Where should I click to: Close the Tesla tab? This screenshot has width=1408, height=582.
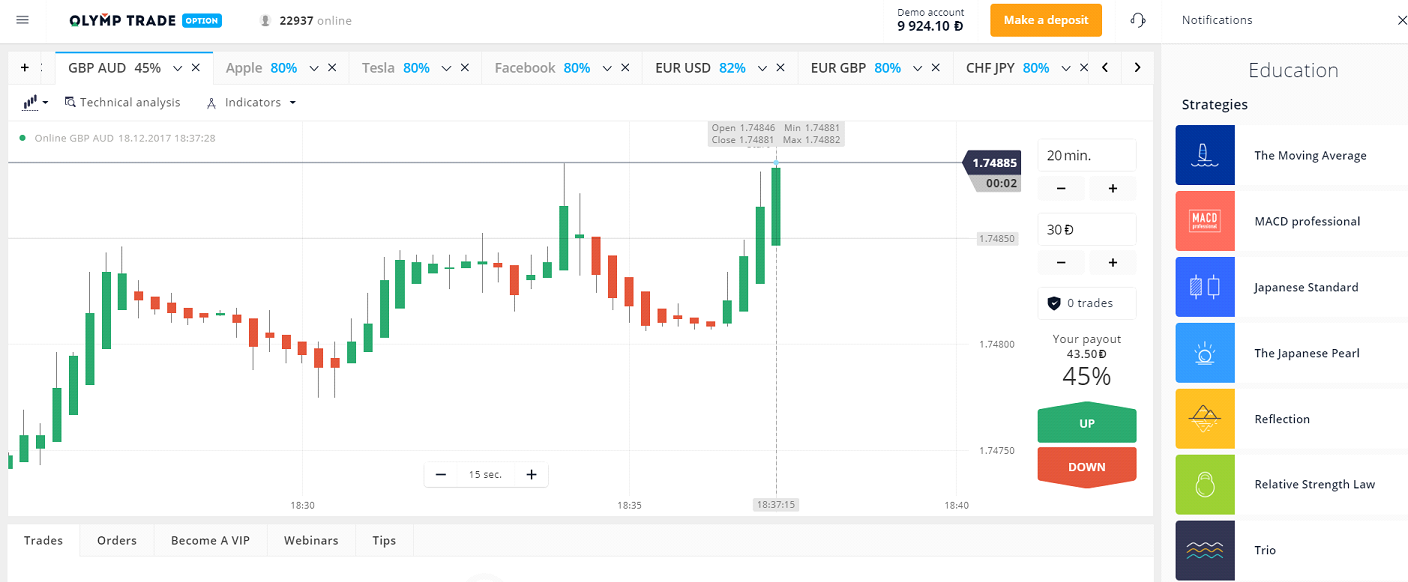point(464,68)
